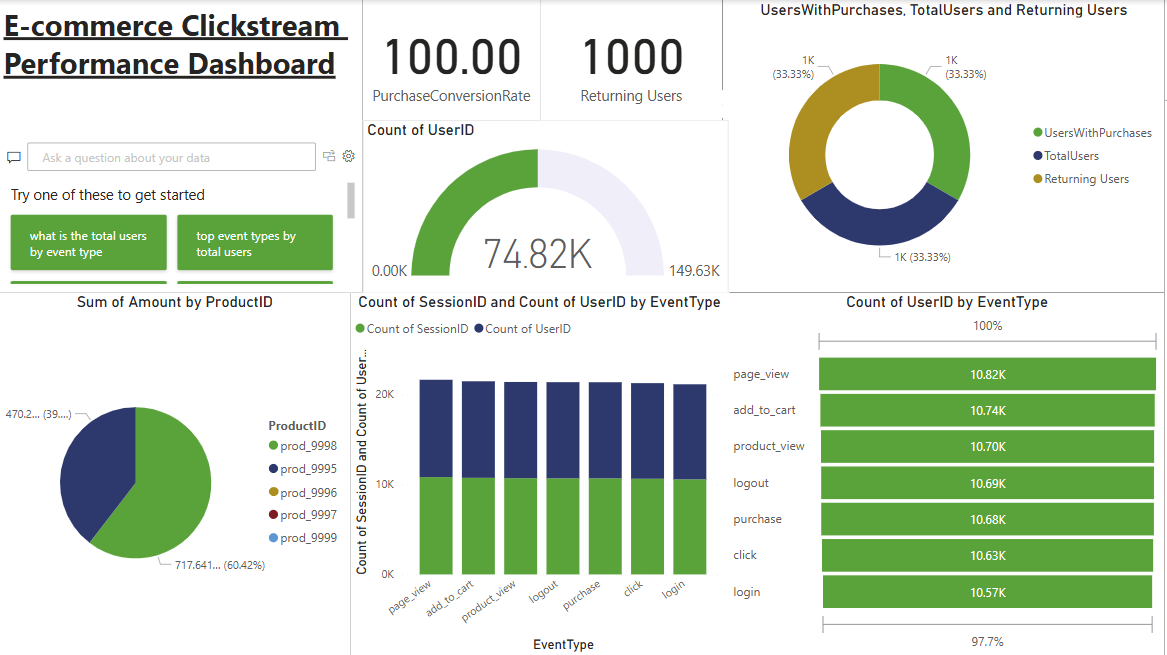
Task: Open the Q&A settings gear icon
Action: point(348,157)
